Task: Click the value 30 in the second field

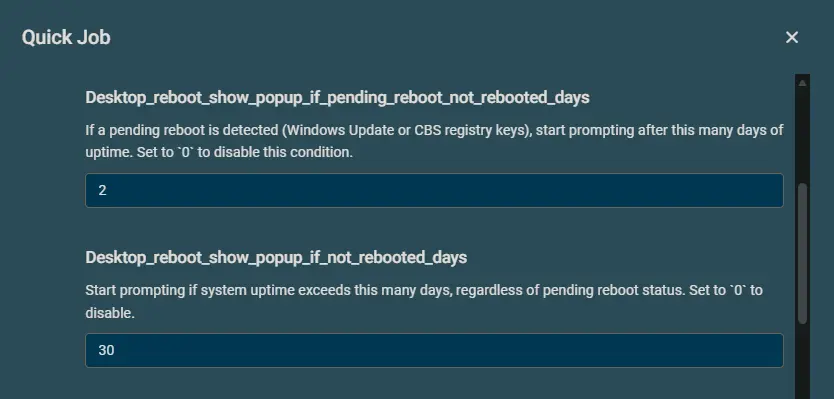Action: [x=106, y=350]
